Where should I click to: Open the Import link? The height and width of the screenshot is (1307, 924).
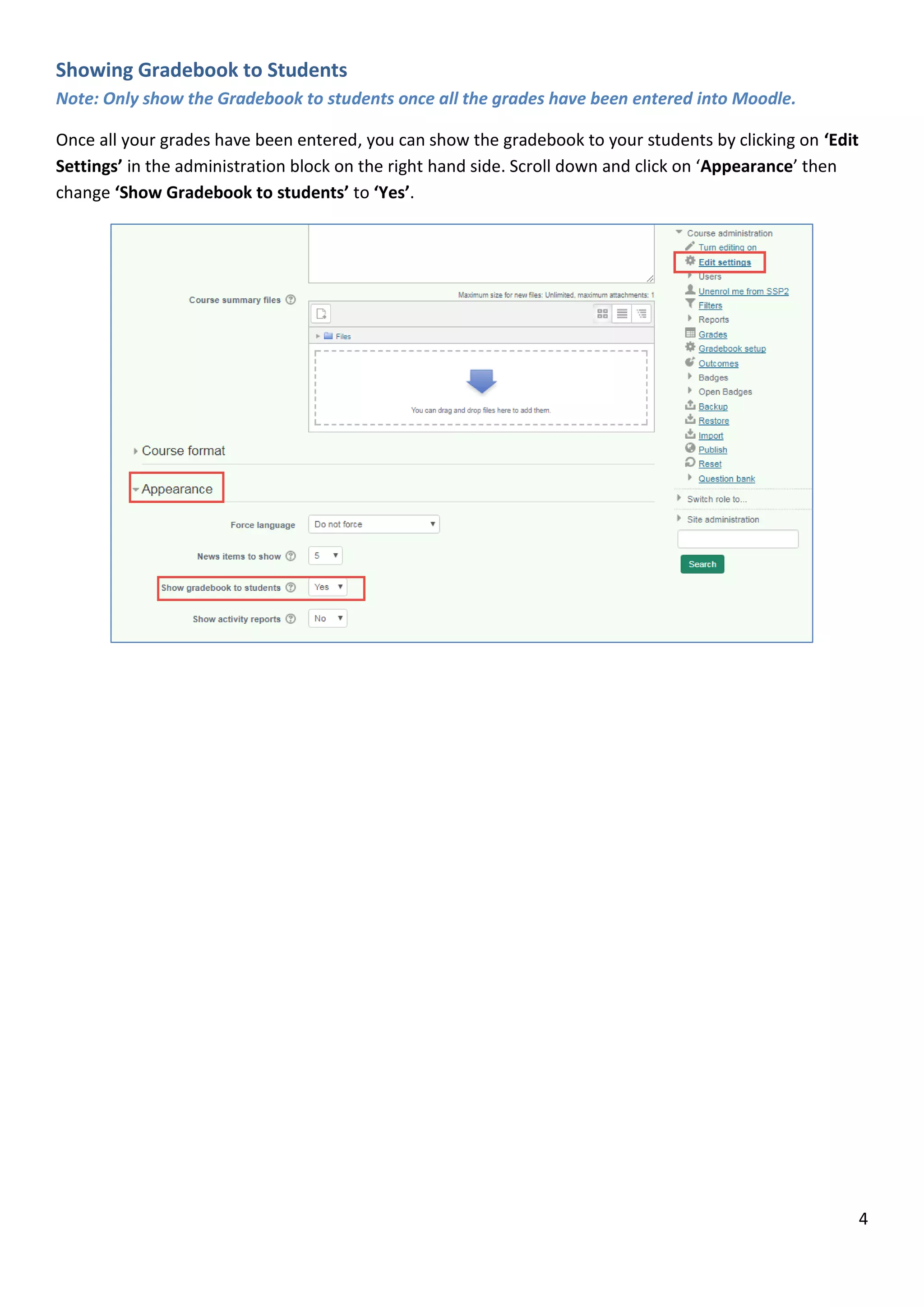(x=711, y=436)
